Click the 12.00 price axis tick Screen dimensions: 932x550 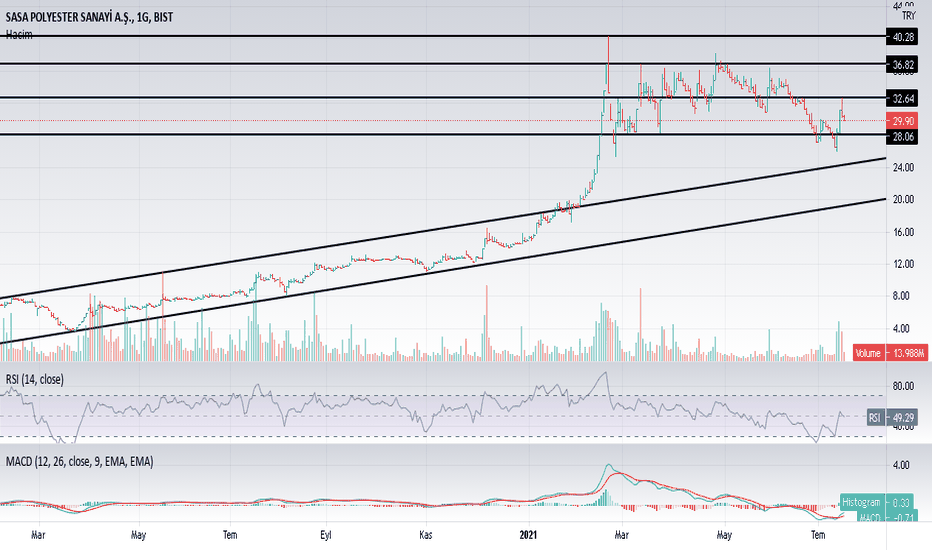click(x=903, y=264)
